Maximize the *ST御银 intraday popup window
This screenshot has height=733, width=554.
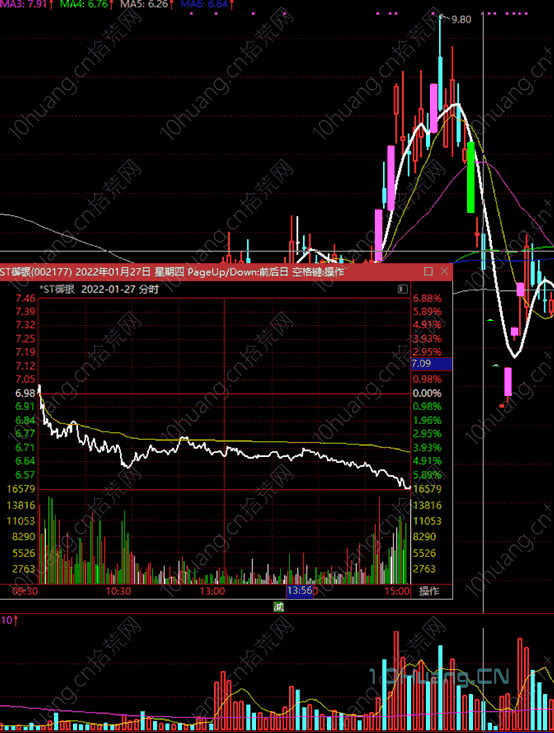[x=428, y=271]
